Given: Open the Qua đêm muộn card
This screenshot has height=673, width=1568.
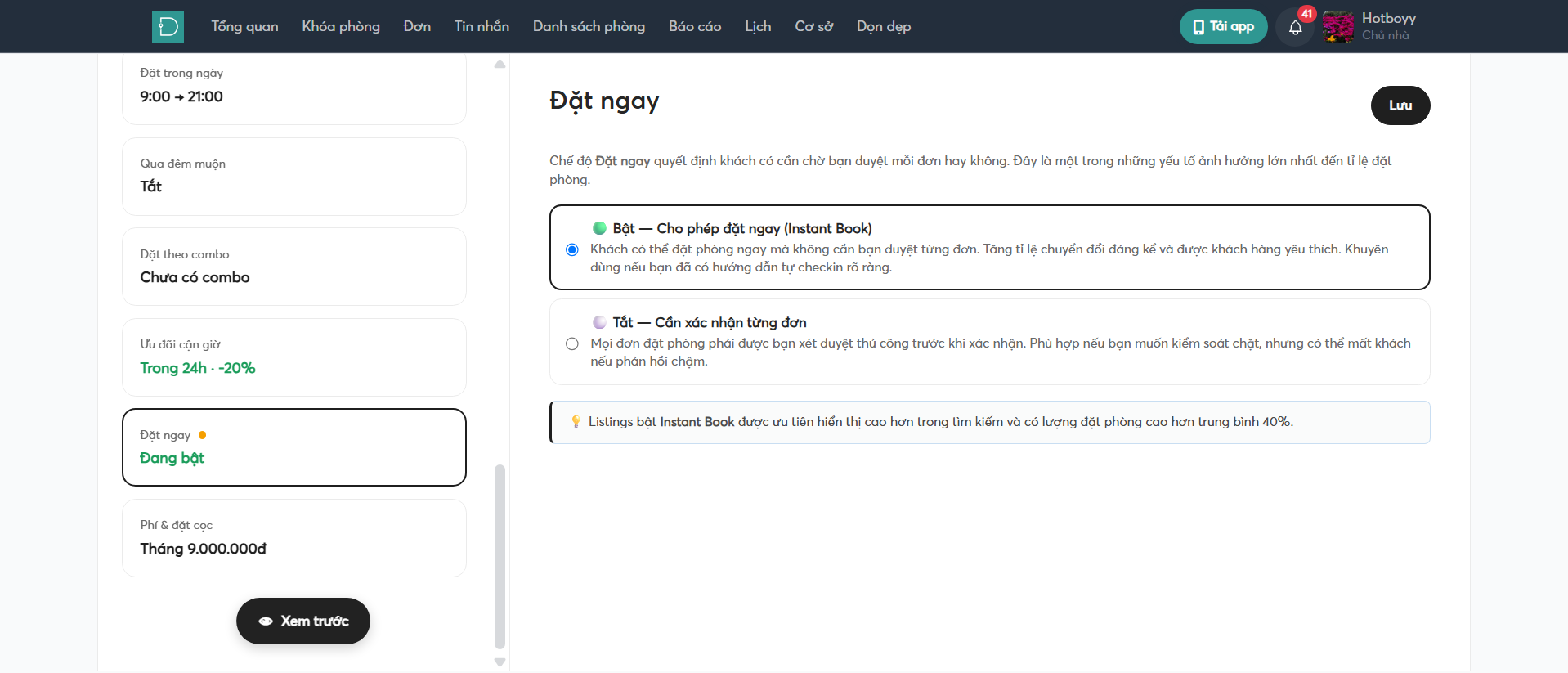Looking at the screenshot, I should tap(294, 177).
